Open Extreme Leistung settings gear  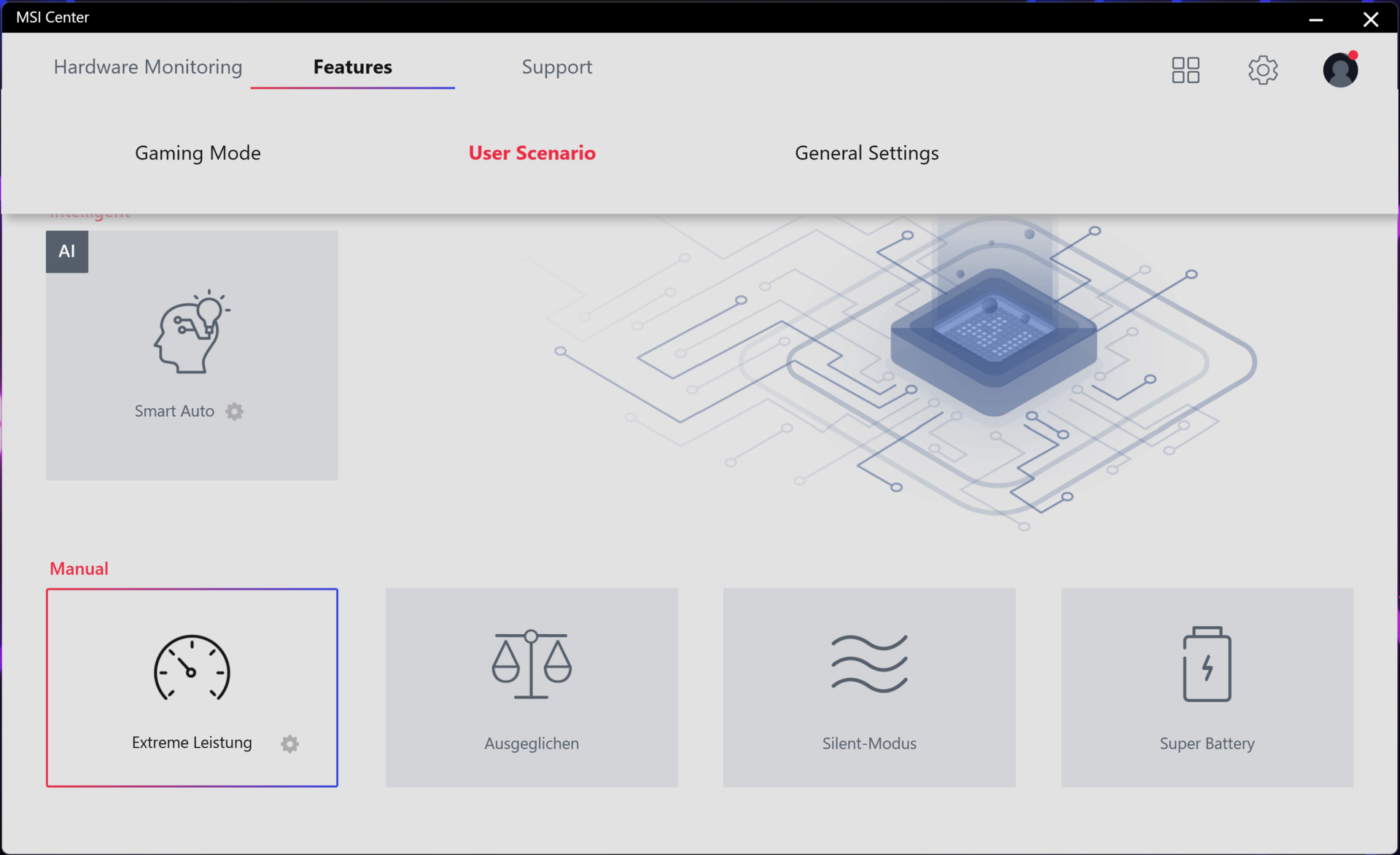click(289, 743)
